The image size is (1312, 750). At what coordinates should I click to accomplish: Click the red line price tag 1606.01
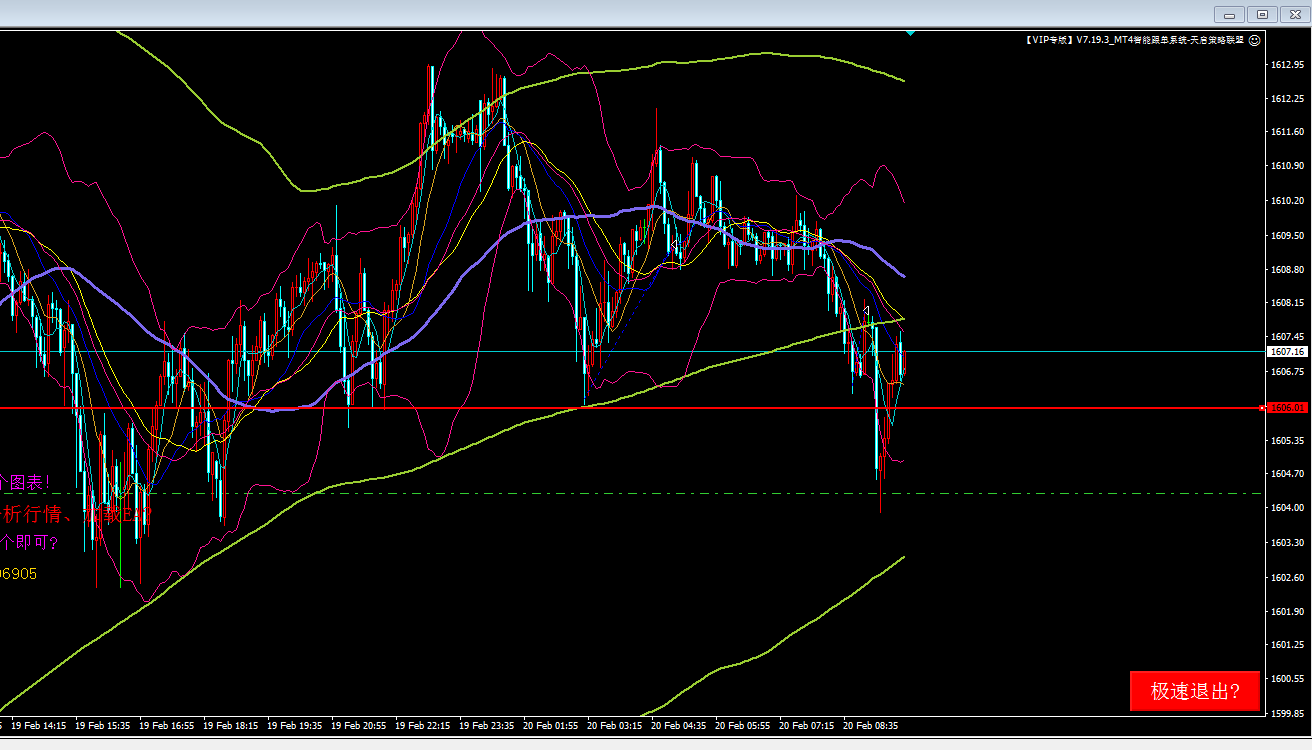(1286, 408)
